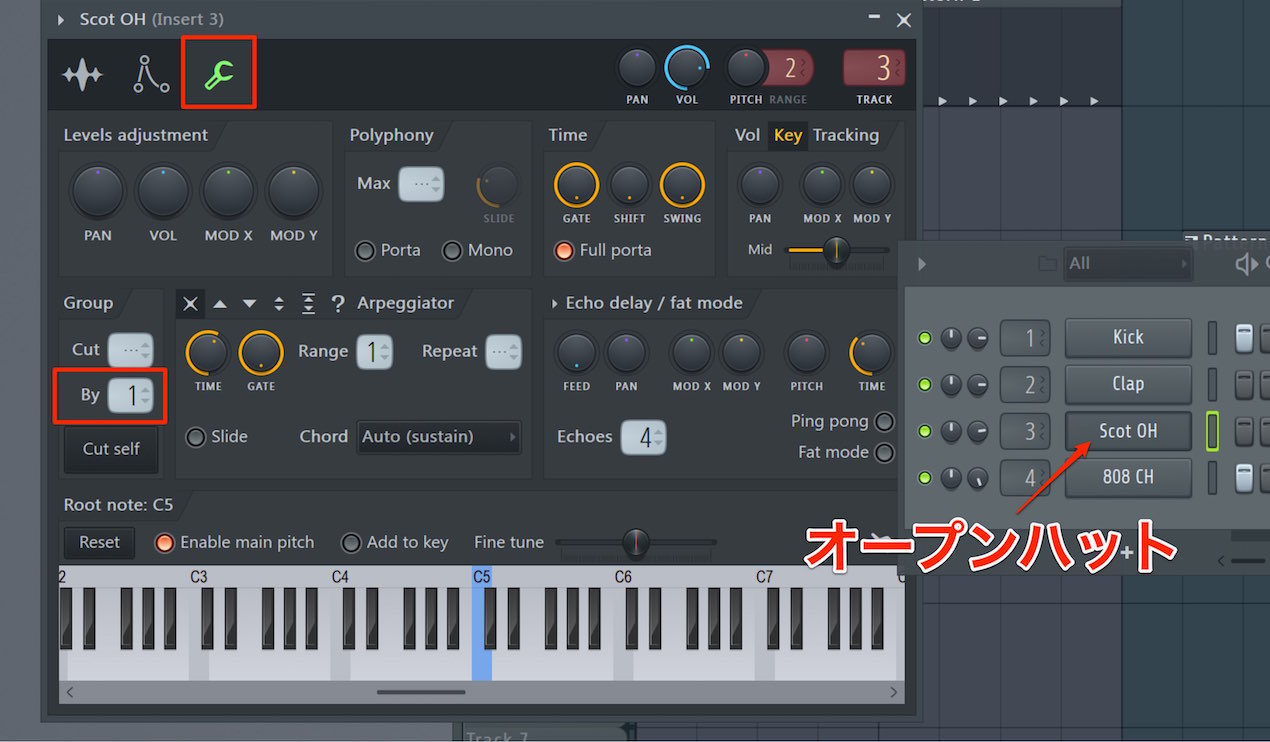Click the Time GATE knob
The width and height of the screenshot is (1270, 742).
576,186
